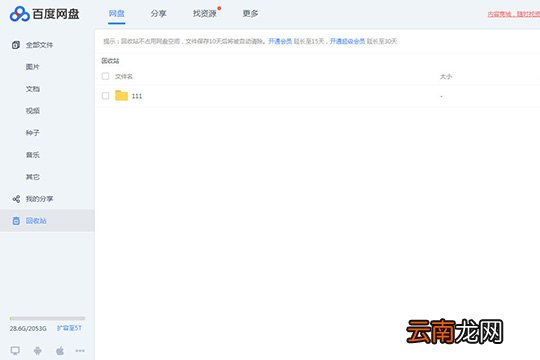
Task: Open the 种子 category
Action: pyautogui.click(x=33, y=133)
